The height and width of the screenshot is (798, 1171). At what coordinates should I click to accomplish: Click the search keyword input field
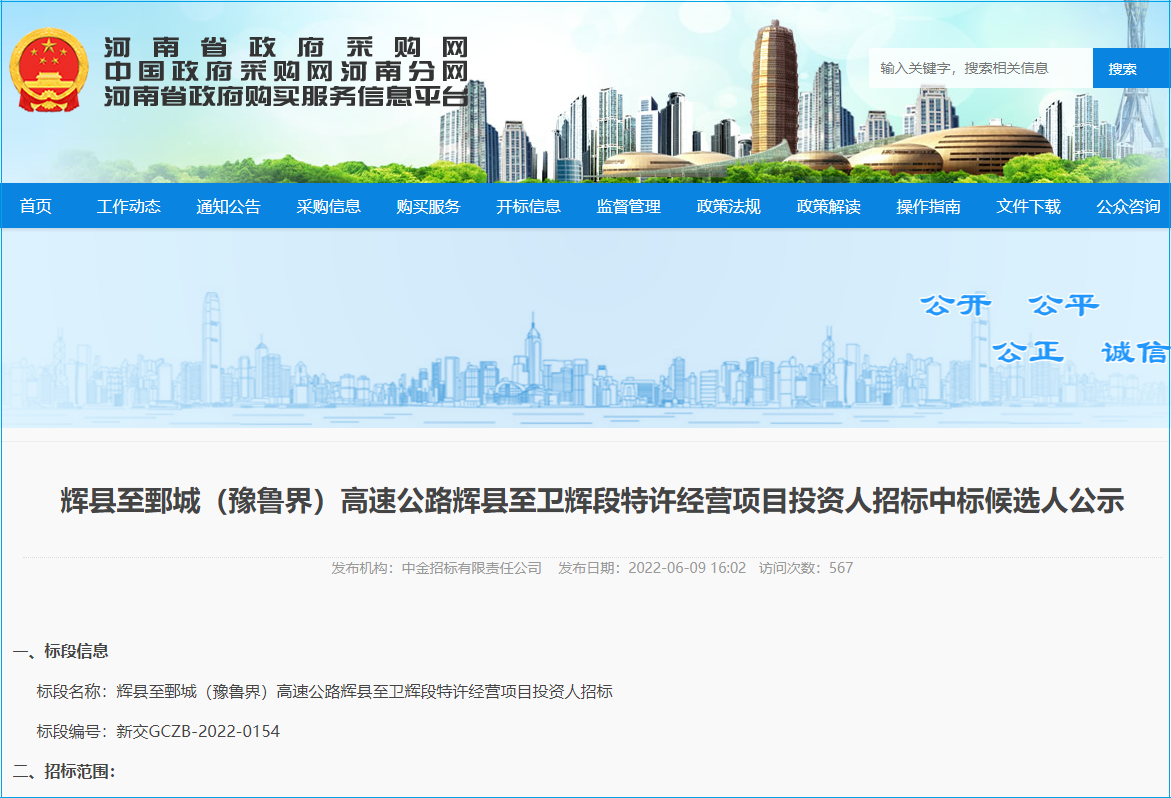(x=980, y=68)
